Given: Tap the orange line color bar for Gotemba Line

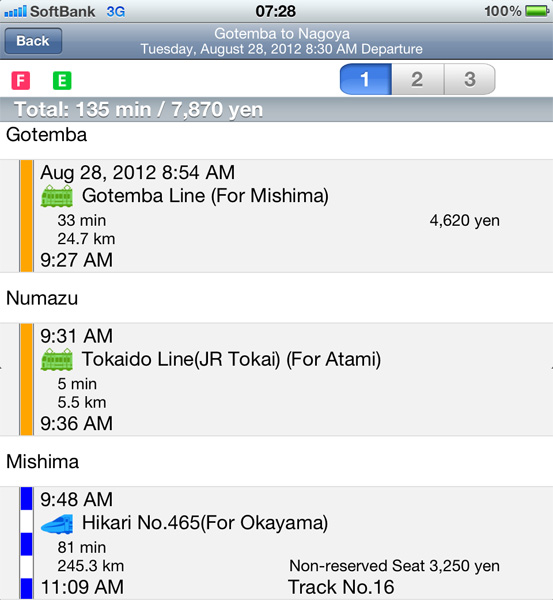Looking at the screenshot, I should point(26,216).
